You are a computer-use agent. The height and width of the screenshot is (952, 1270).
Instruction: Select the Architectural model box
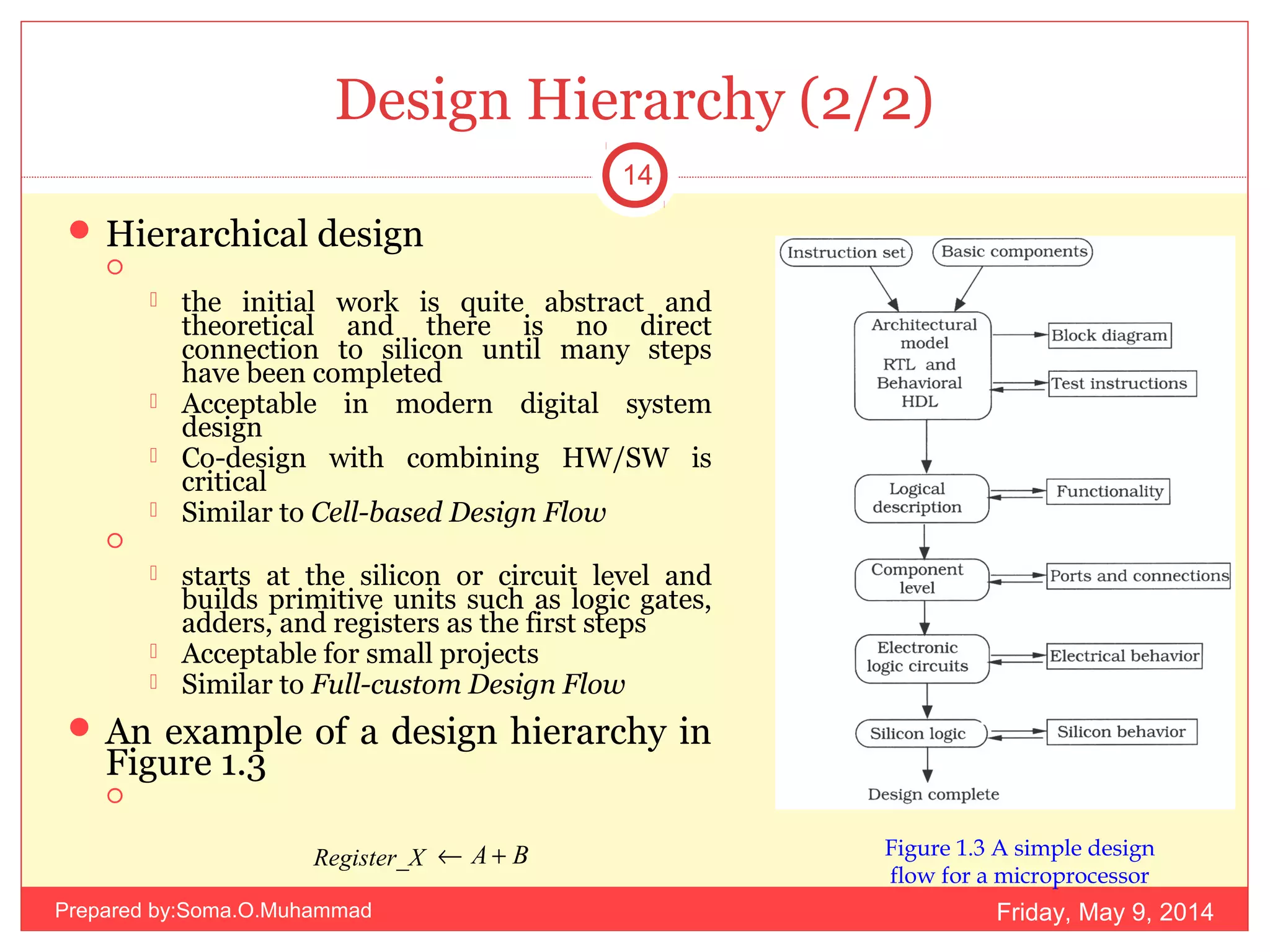[923, 364]
